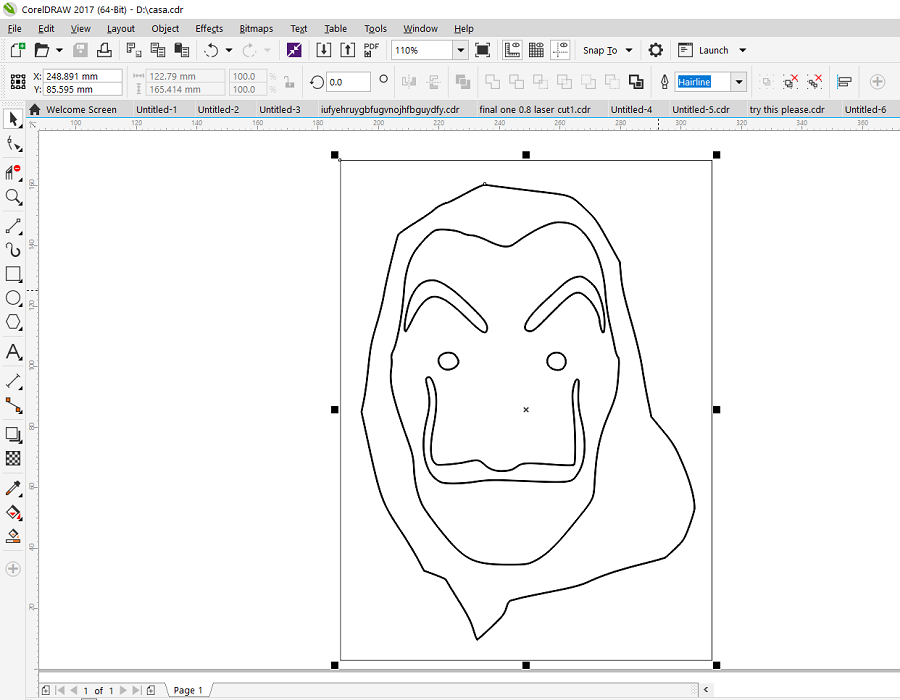Screen dimensions: 900x700
Task: Select the Parallel Dimension tool
Action: click(x=13, y=381)
